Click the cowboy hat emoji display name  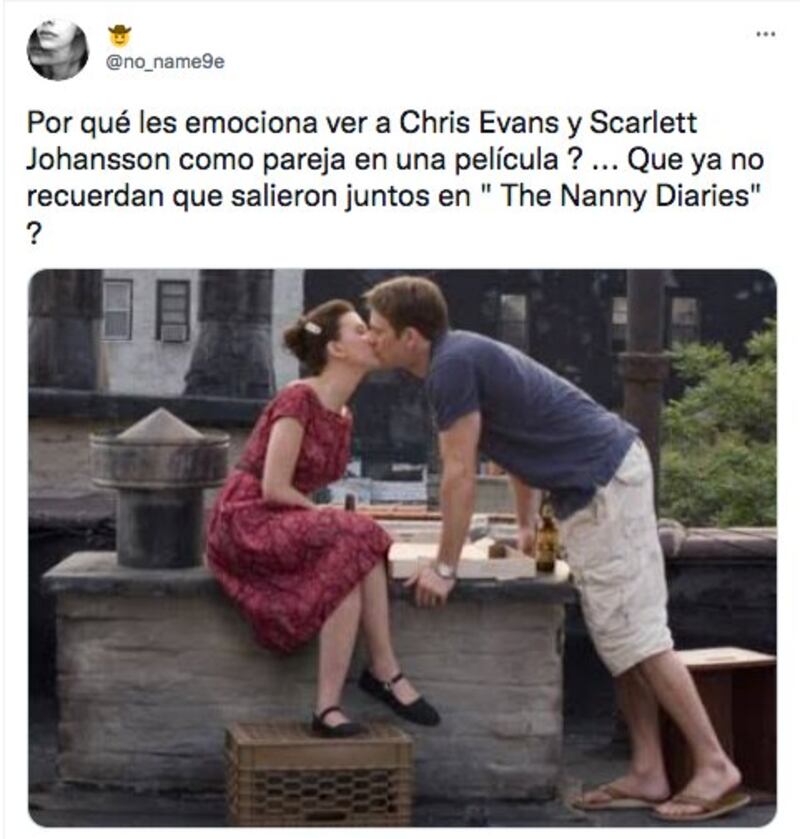[x=119, y=36]
